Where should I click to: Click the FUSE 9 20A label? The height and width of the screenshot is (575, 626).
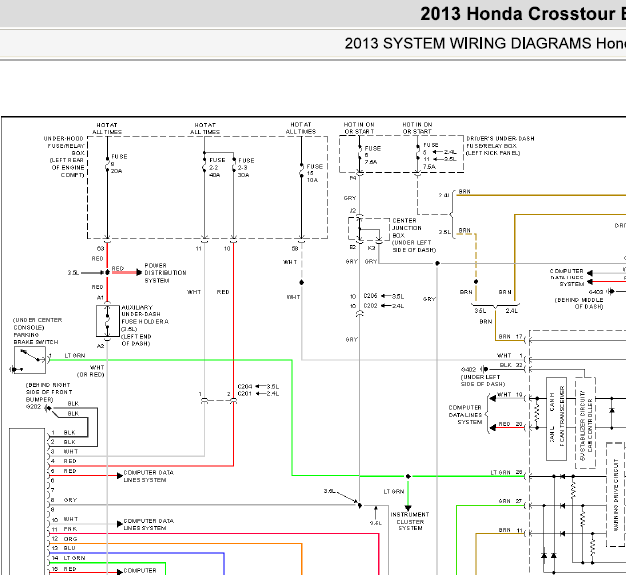coord(119,164)
